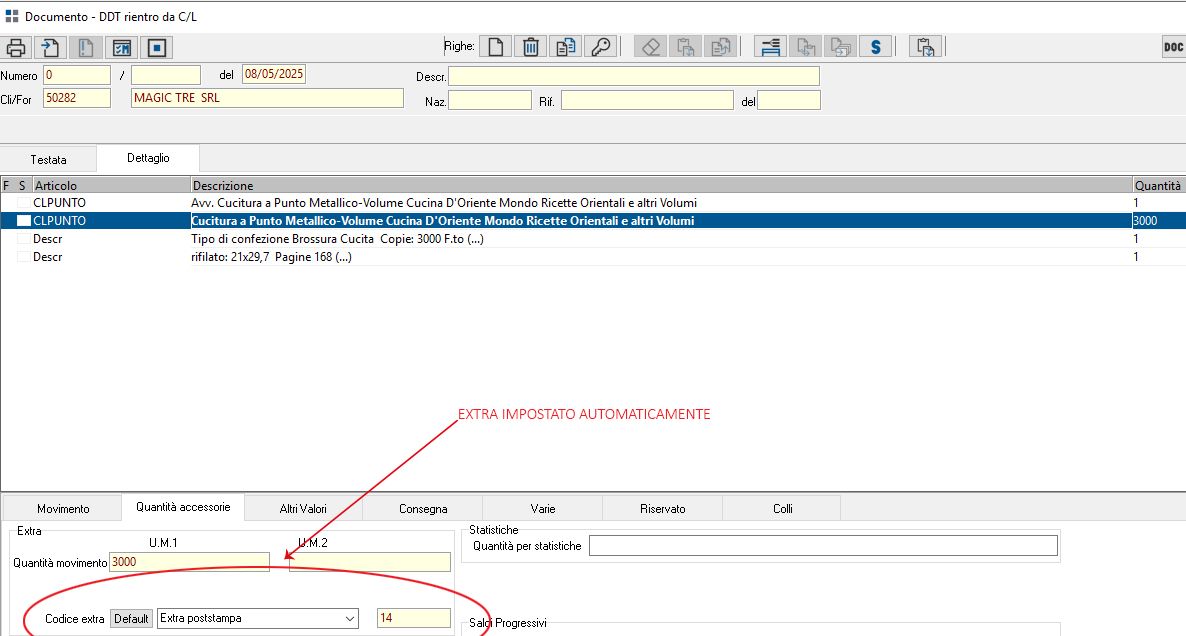Click the greyed icon right of the lines-and-table icon

pos(806,47)
